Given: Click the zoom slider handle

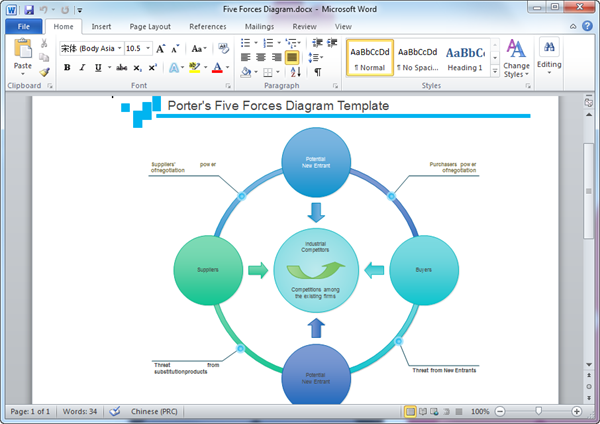Looking at the screenshot, I should pos(539,412).
